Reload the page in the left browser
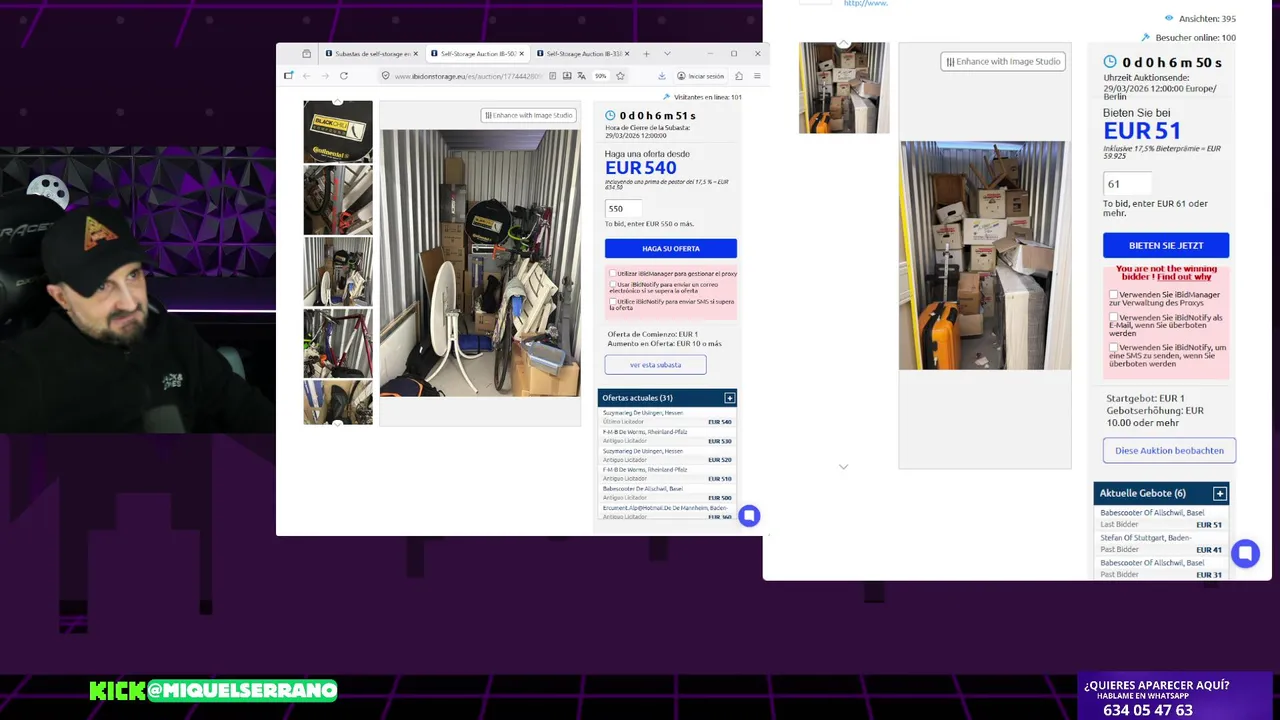The width and height of the screenshot is (1280, 720). point(344,76)
